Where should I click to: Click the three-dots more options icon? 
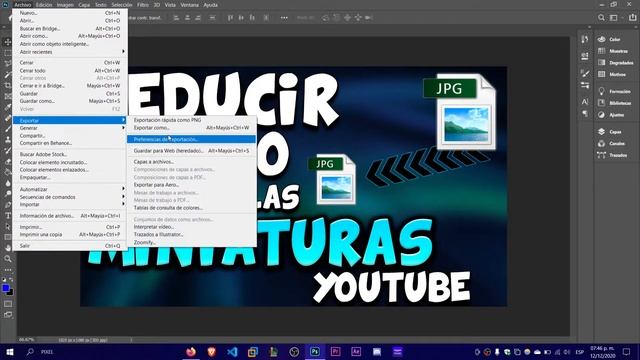coord(284,18)
